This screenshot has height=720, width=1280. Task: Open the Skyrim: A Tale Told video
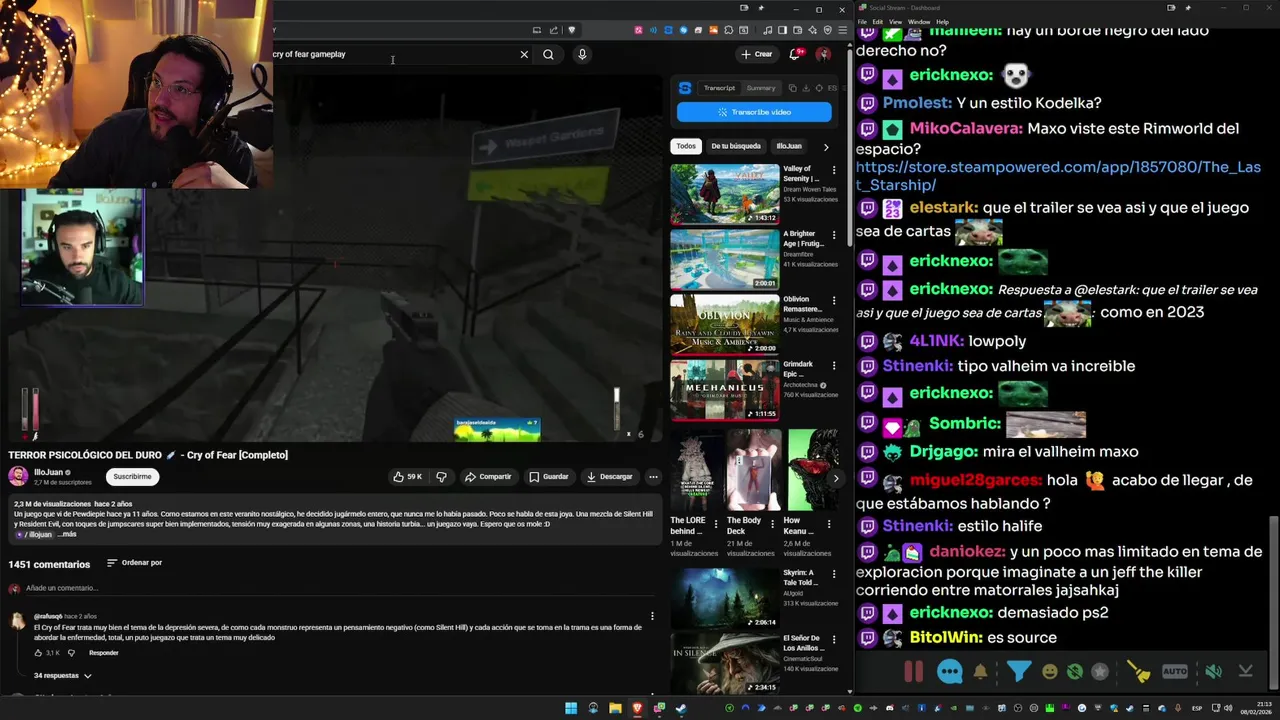coord(724,598)
